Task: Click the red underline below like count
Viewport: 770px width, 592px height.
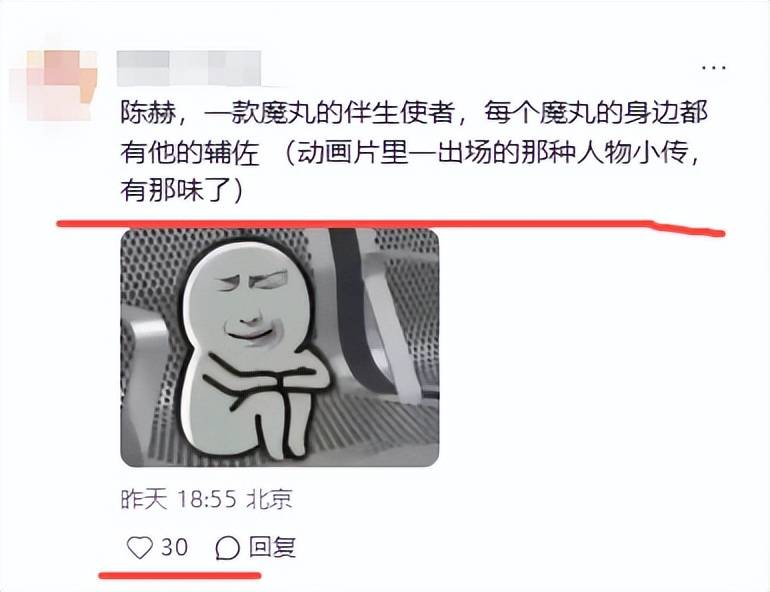Action: 180,575
